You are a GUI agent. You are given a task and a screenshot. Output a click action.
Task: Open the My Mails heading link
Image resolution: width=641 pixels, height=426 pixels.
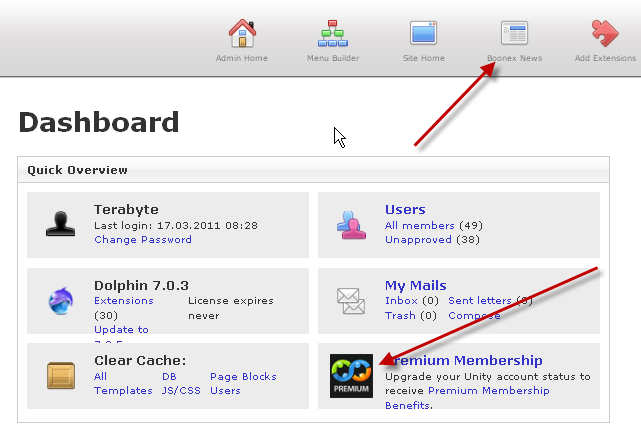click(415, 285)
